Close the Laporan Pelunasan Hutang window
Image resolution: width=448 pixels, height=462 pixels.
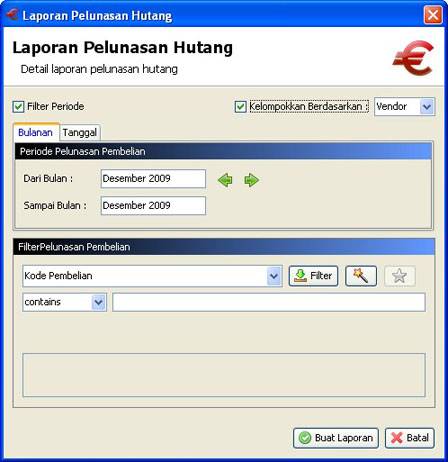(x=433, y=15)
